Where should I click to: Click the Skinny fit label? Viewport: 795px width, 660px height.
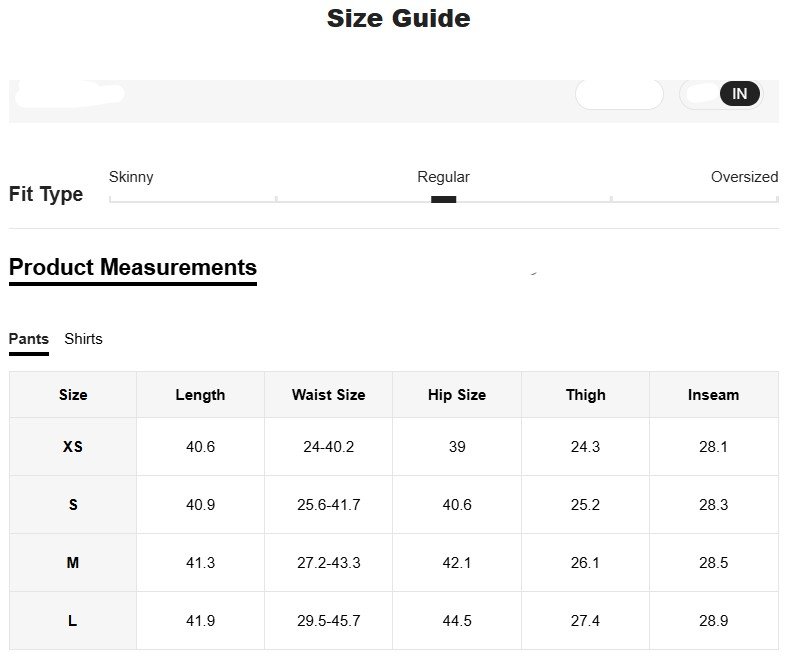[x=131, y=177]
